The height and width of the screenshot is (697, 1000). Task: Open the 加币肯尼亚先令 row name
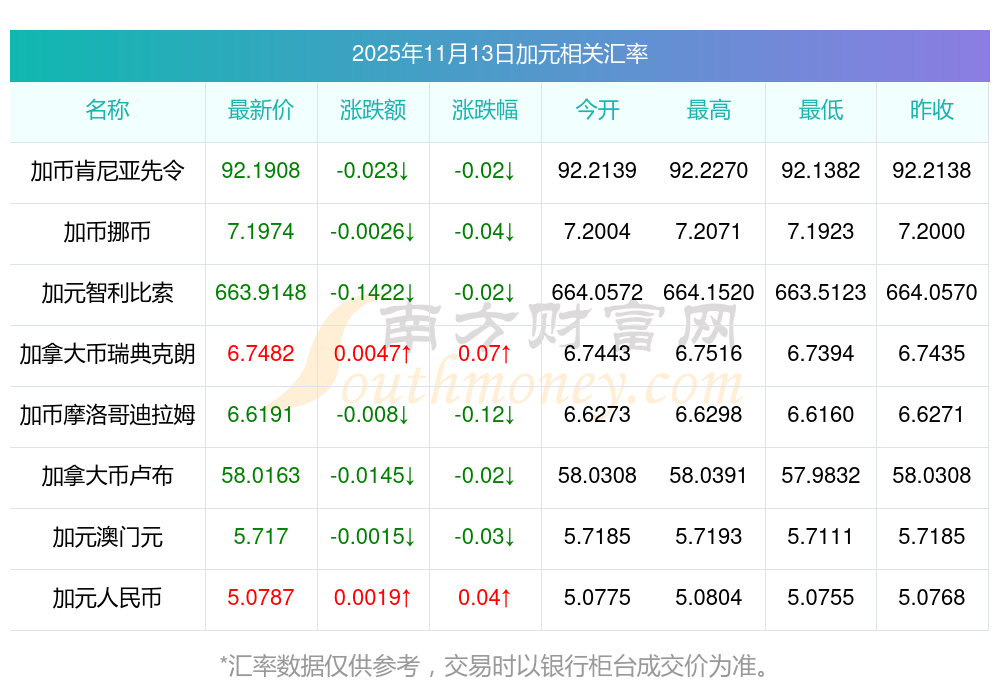click(107, 171)
